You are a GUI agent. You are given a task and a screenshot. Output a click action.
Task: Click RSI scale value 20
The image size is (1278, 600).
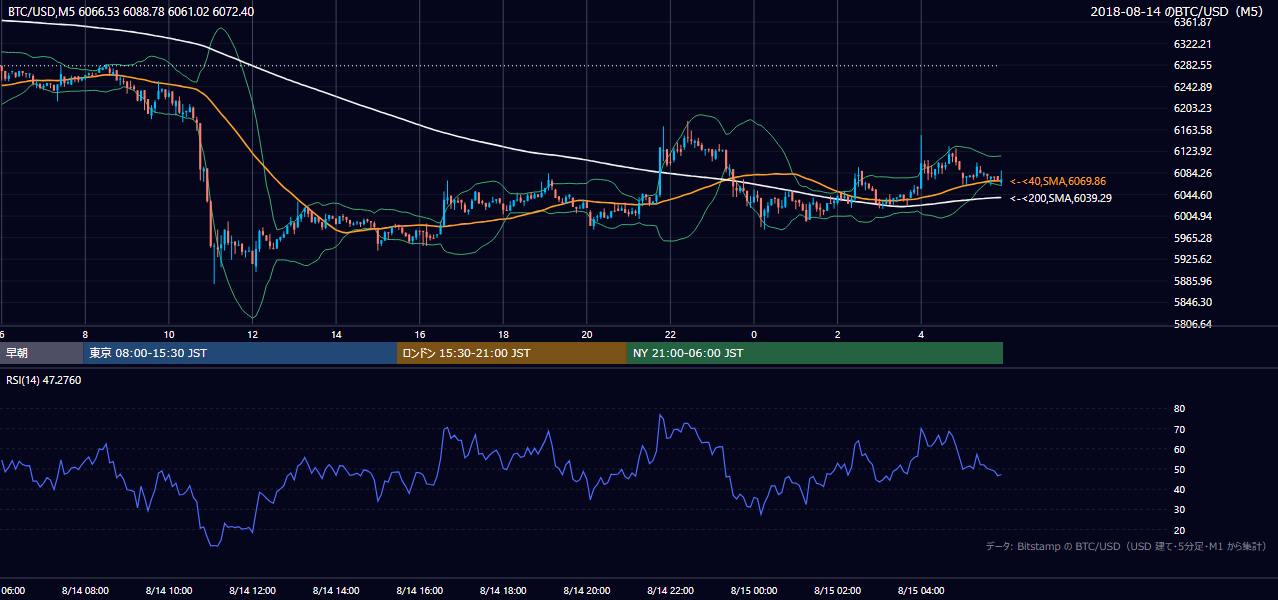tap(1179, 530)
